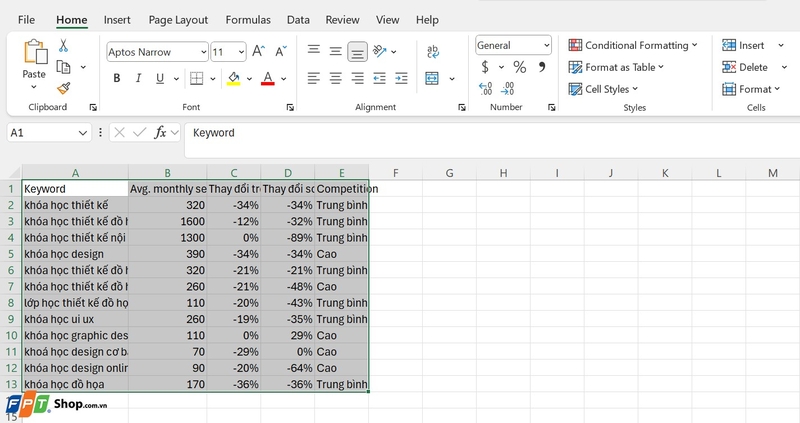Screen dimensions: 800x423
Task: Open the Formulas tab
Action: point(248,20)
